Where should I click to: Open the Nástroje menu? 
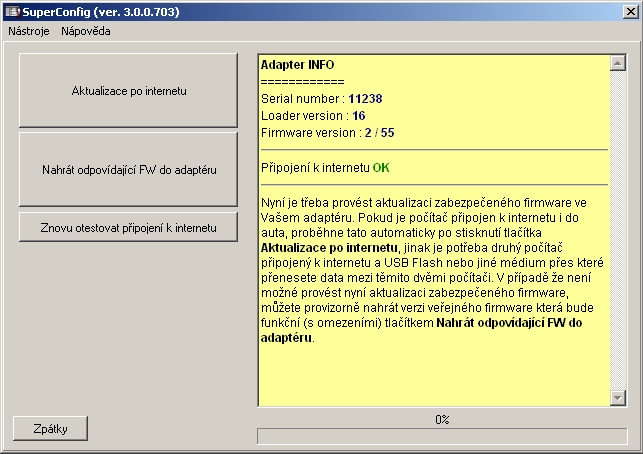click(29, 31)
